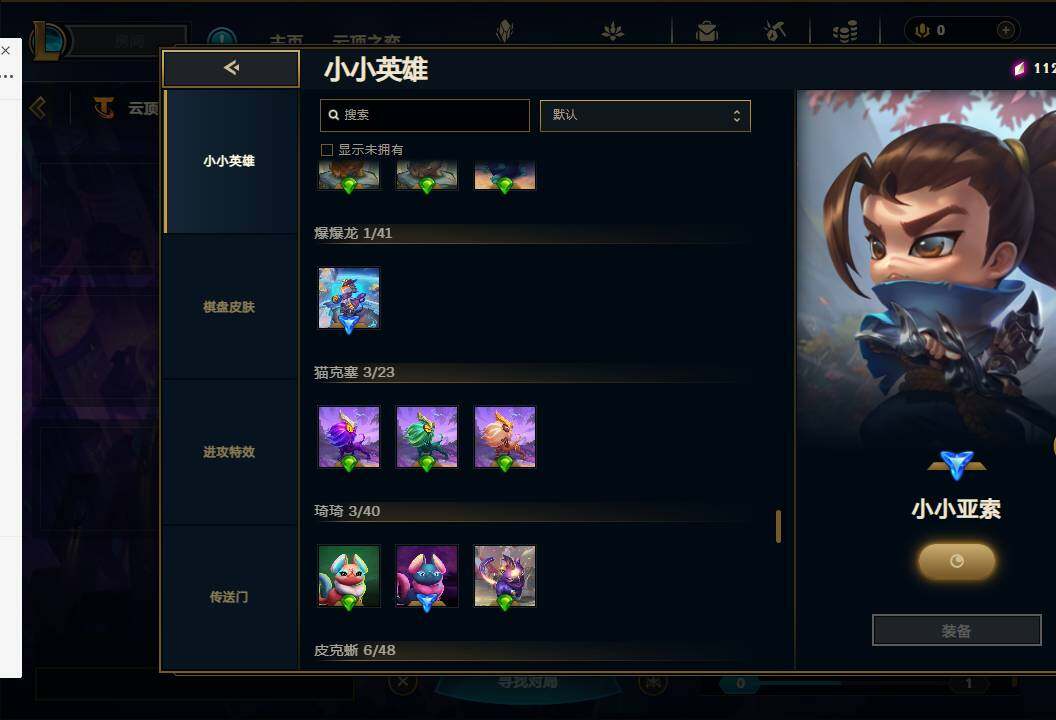This screenshot has height=720, width=1056.
Task: Click the crafting hammer icon in top bar
Action: pyautogui.click(x=775, y=31)
